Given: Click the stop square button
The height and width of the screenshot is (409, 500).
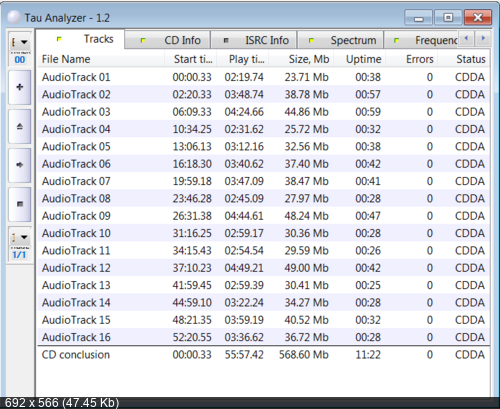Looking at the screenshot, I should click(20, 204).
